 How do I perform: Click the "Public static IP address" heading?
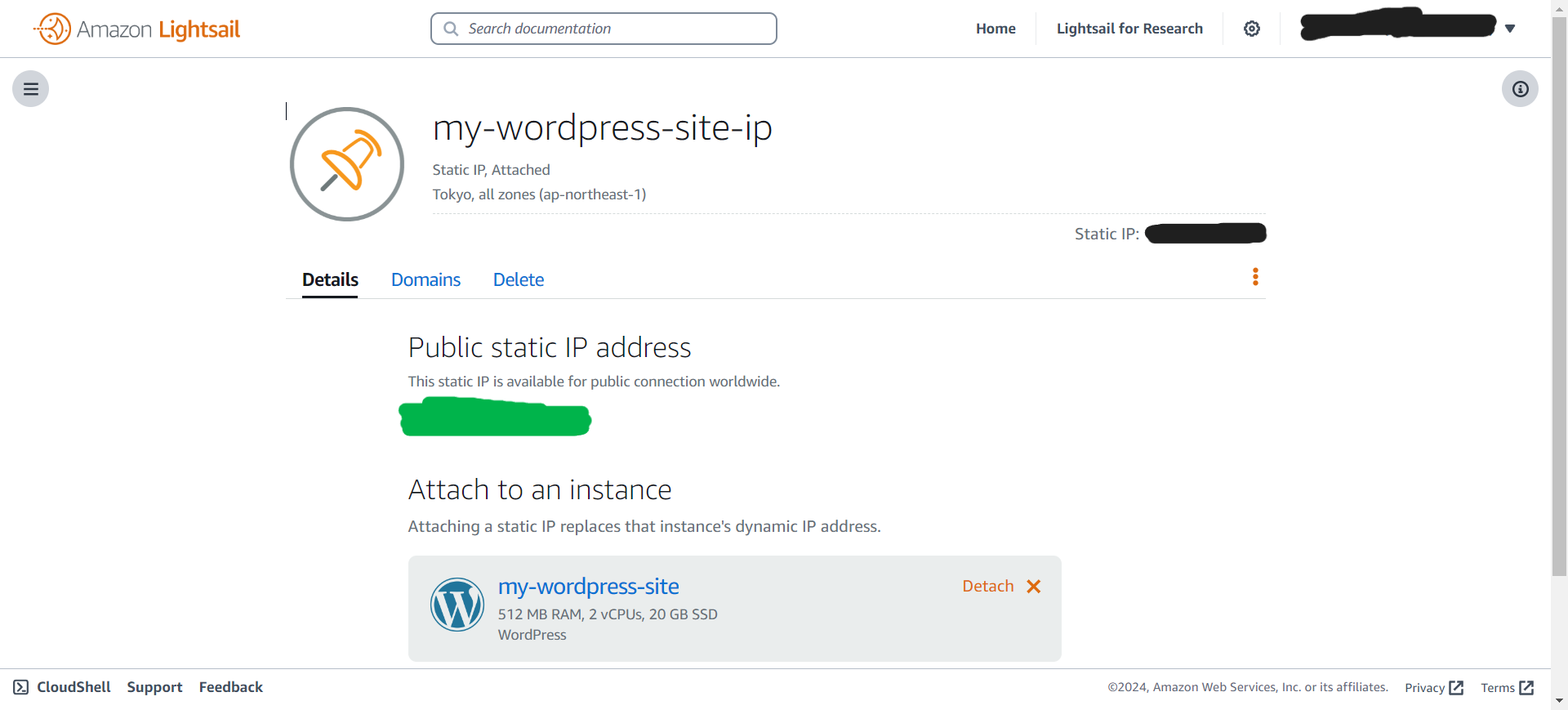coord(550,348)
